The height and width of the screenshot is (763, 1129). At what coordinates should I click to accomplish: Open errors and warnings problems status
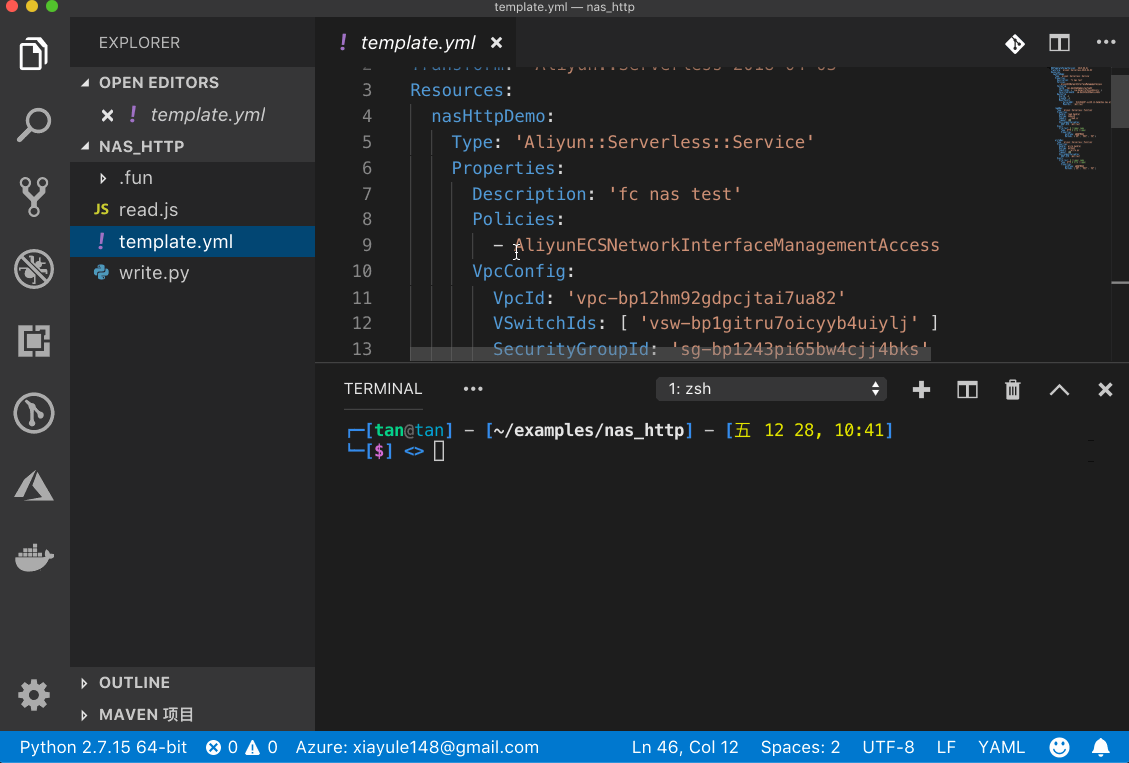[241, 747]
